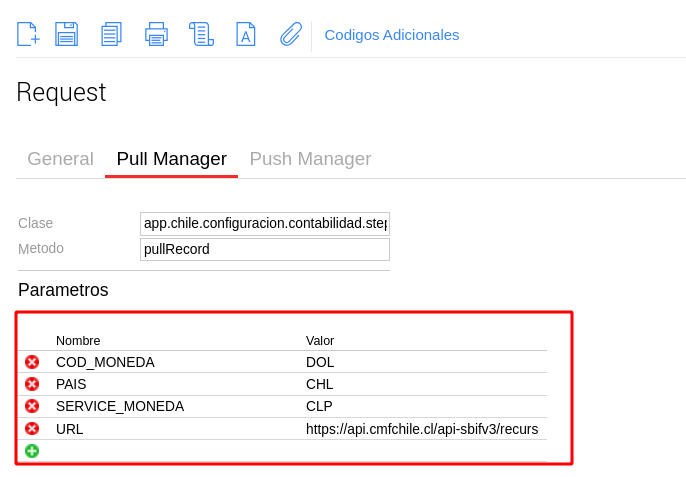Viewport: 686px width, 477px height.
Task: Open the log scroll icon
Action: 201,34
